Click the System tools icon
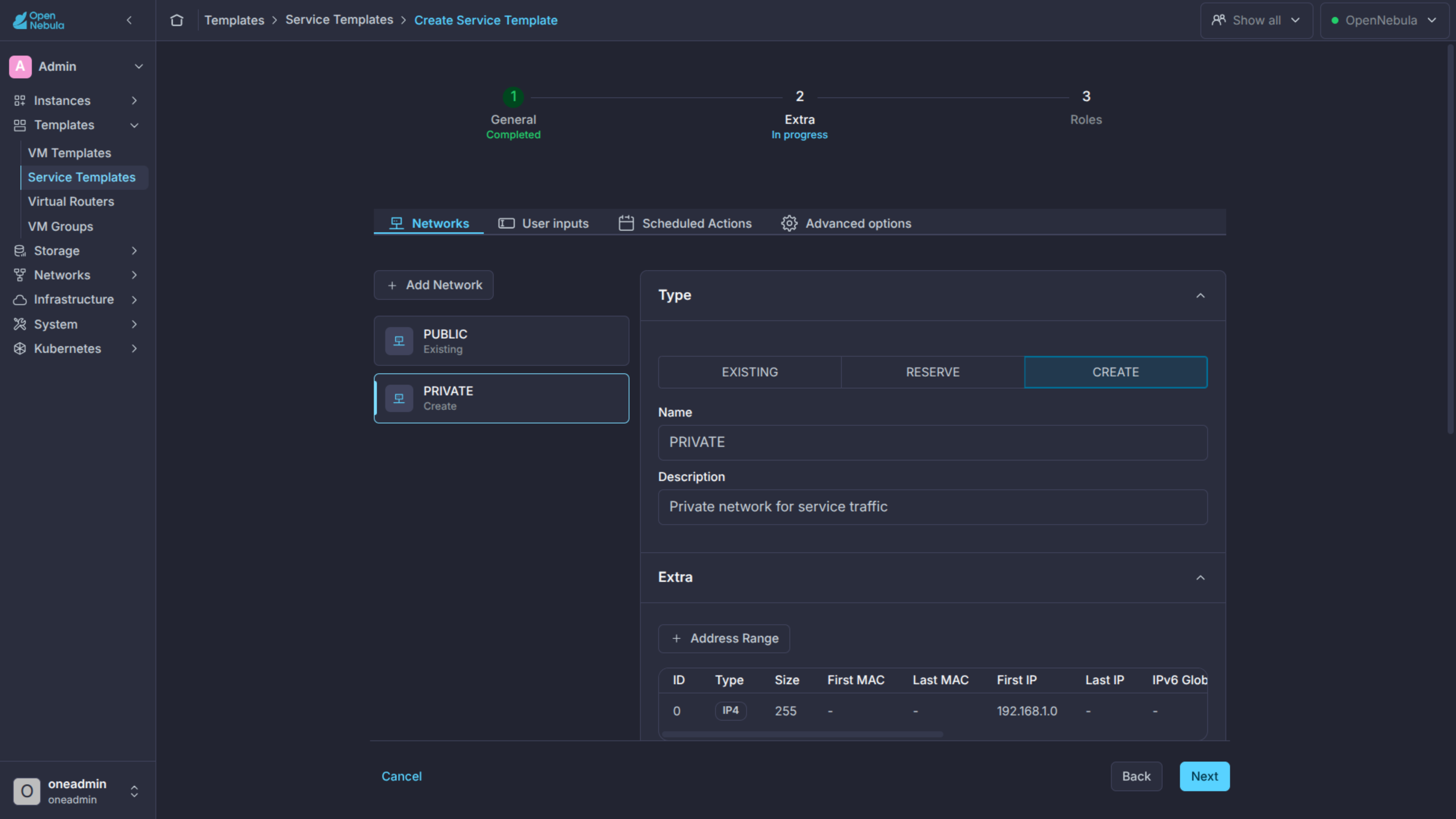The width and height of the screenshot is (1456, 819). point(20,325)
